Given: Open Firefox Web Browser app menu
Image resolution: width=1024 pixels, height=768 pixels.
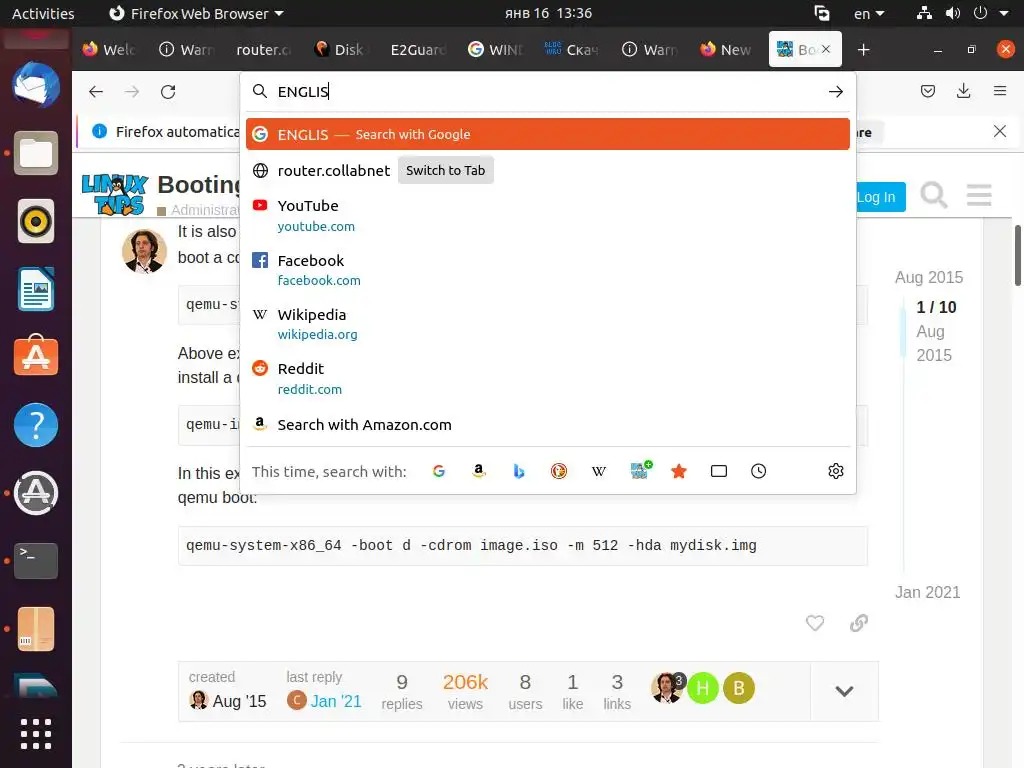Looking at the screenshot, I should pos(196,13).
